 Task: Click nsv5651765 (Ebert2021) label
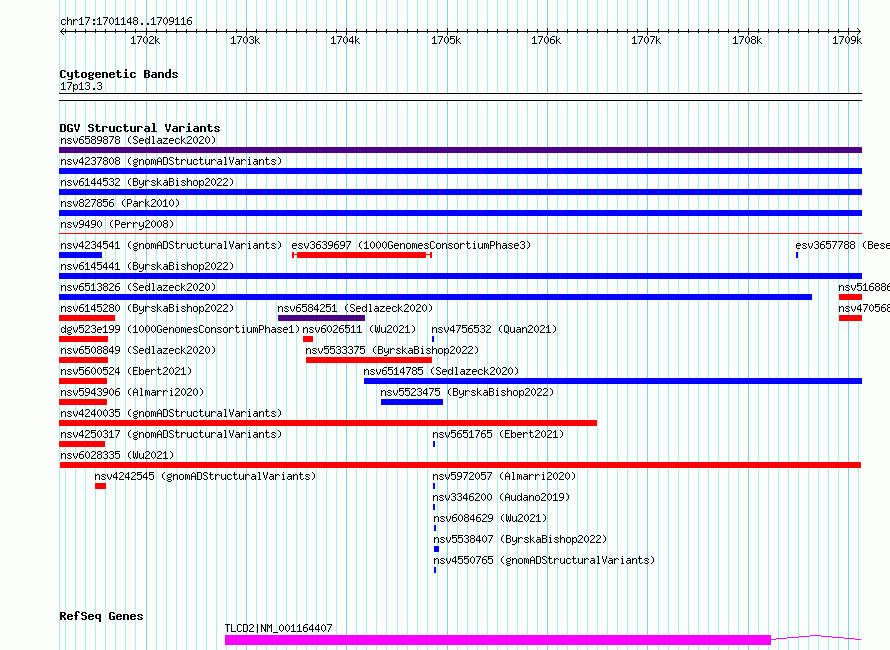point(498,434)
